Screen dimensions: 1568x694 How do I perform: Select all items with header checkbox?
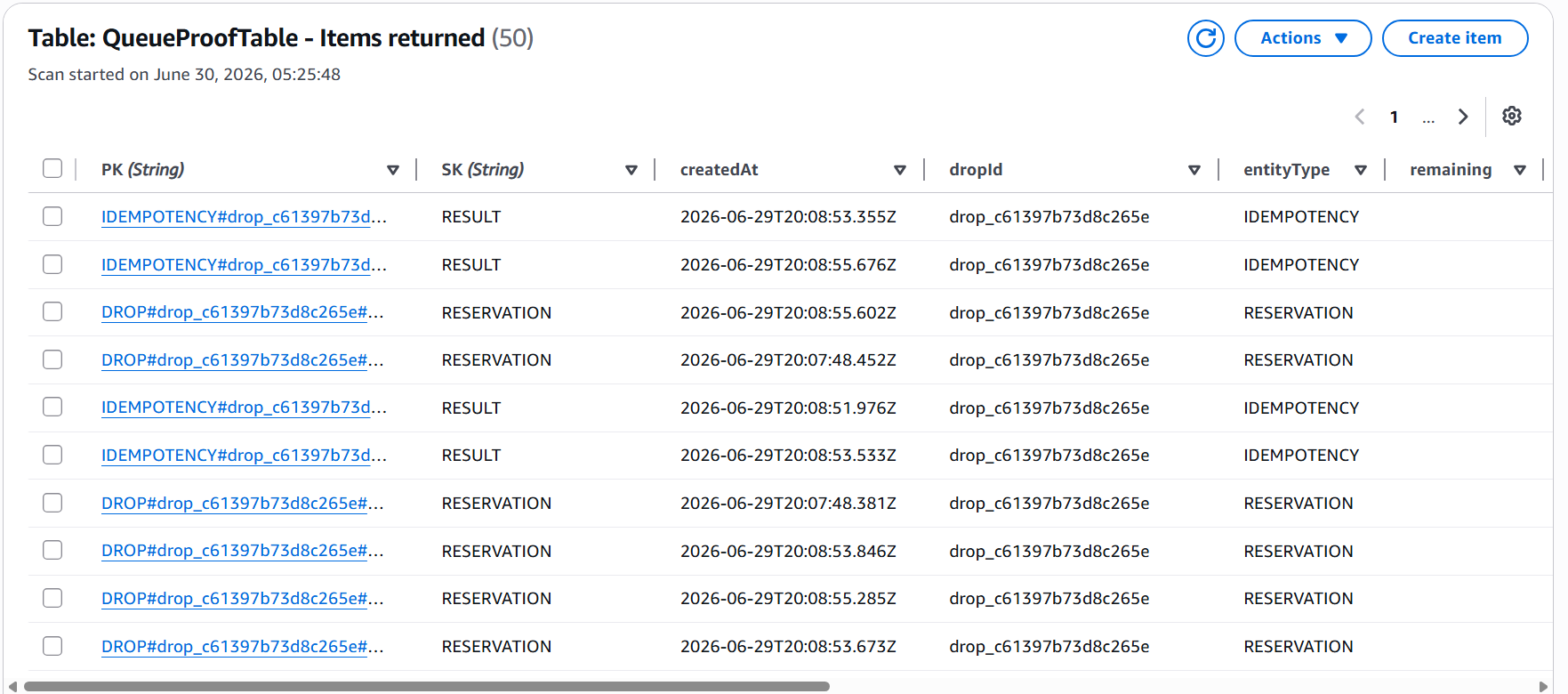click(x=52, y=168)
